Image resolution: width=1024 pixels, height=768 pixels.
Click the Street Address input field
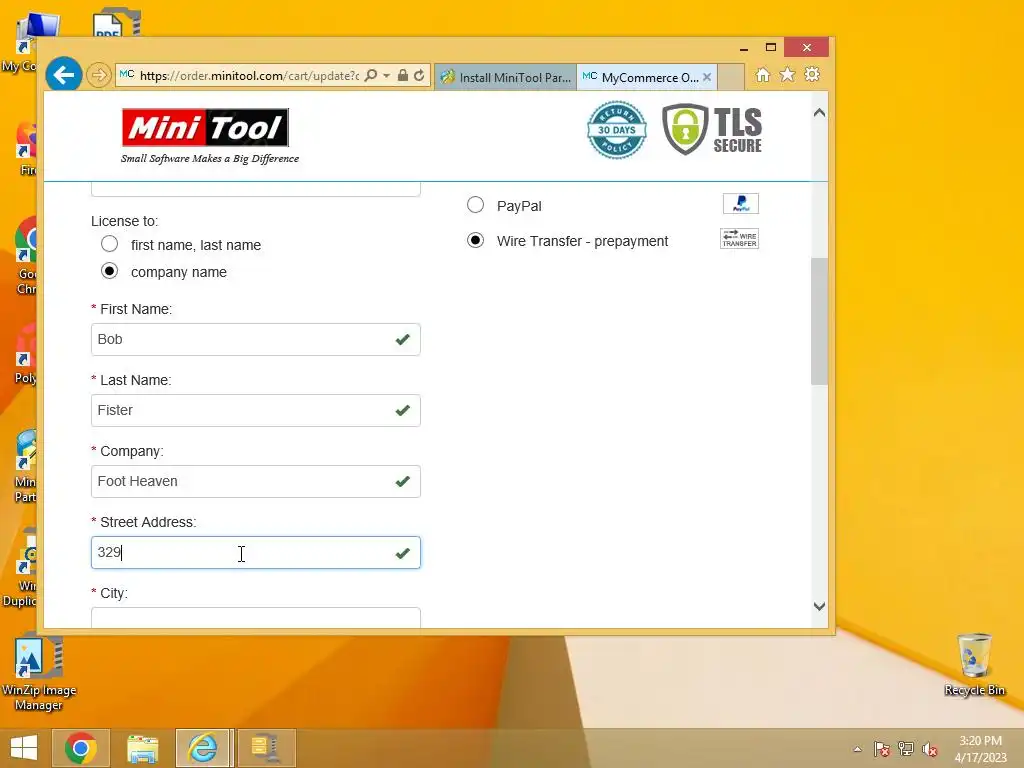(x=255, y=552)
